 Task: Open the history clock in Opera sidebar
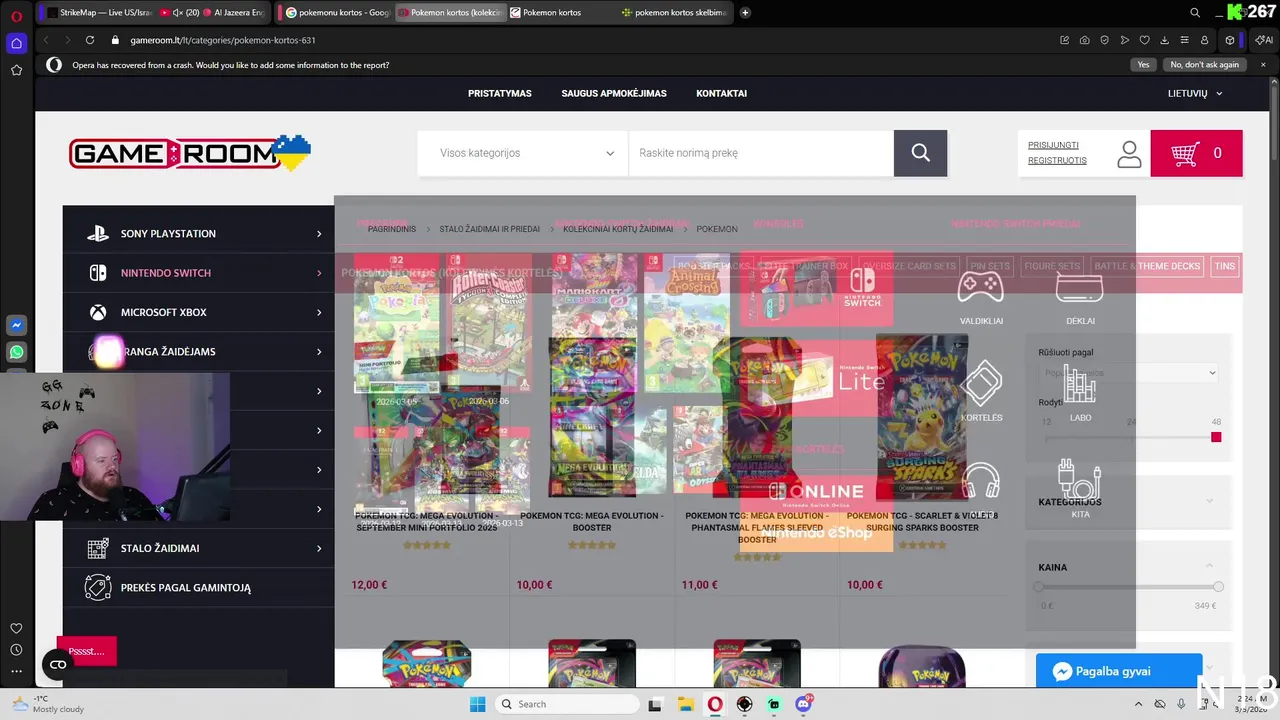16,650
